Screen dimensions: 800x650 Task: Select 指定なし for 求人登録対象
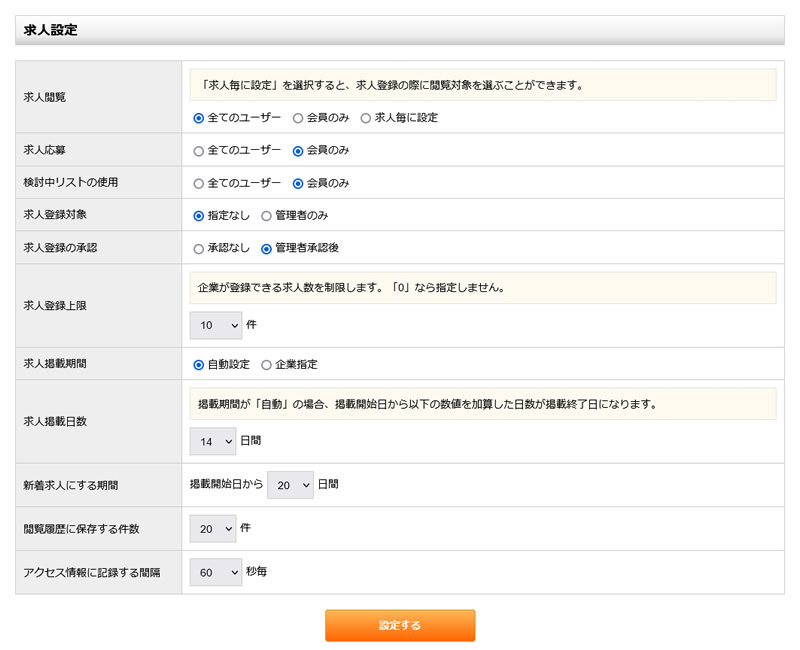198,216
